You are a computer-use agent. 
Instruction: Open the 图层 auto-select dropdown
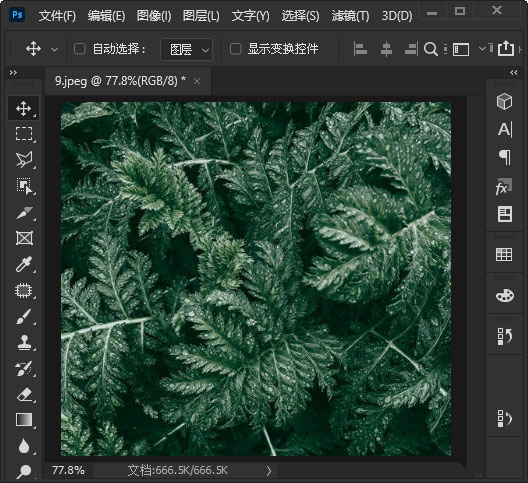[187, 50]
